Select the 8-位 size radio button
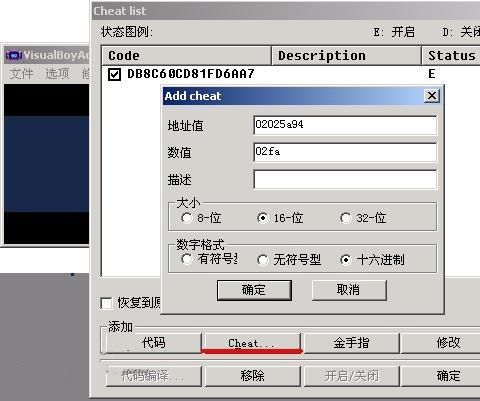Image resolution: width=480 pixels, height=401 pixels. pos(186,218)
